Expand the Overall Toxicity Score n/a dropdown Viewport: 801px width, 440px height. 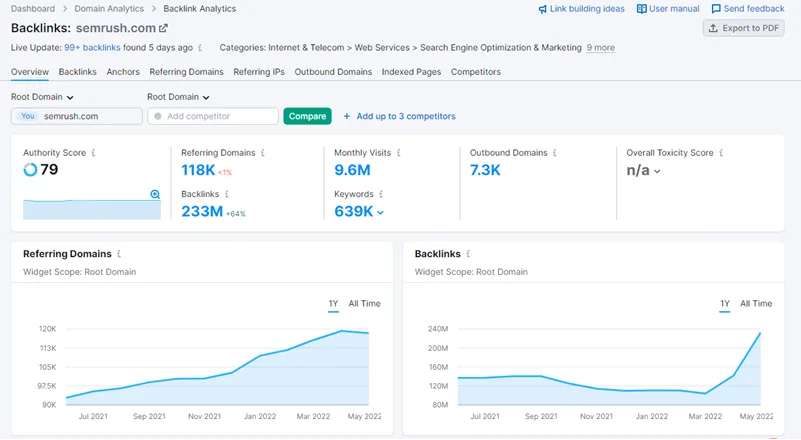coord(657,171)
